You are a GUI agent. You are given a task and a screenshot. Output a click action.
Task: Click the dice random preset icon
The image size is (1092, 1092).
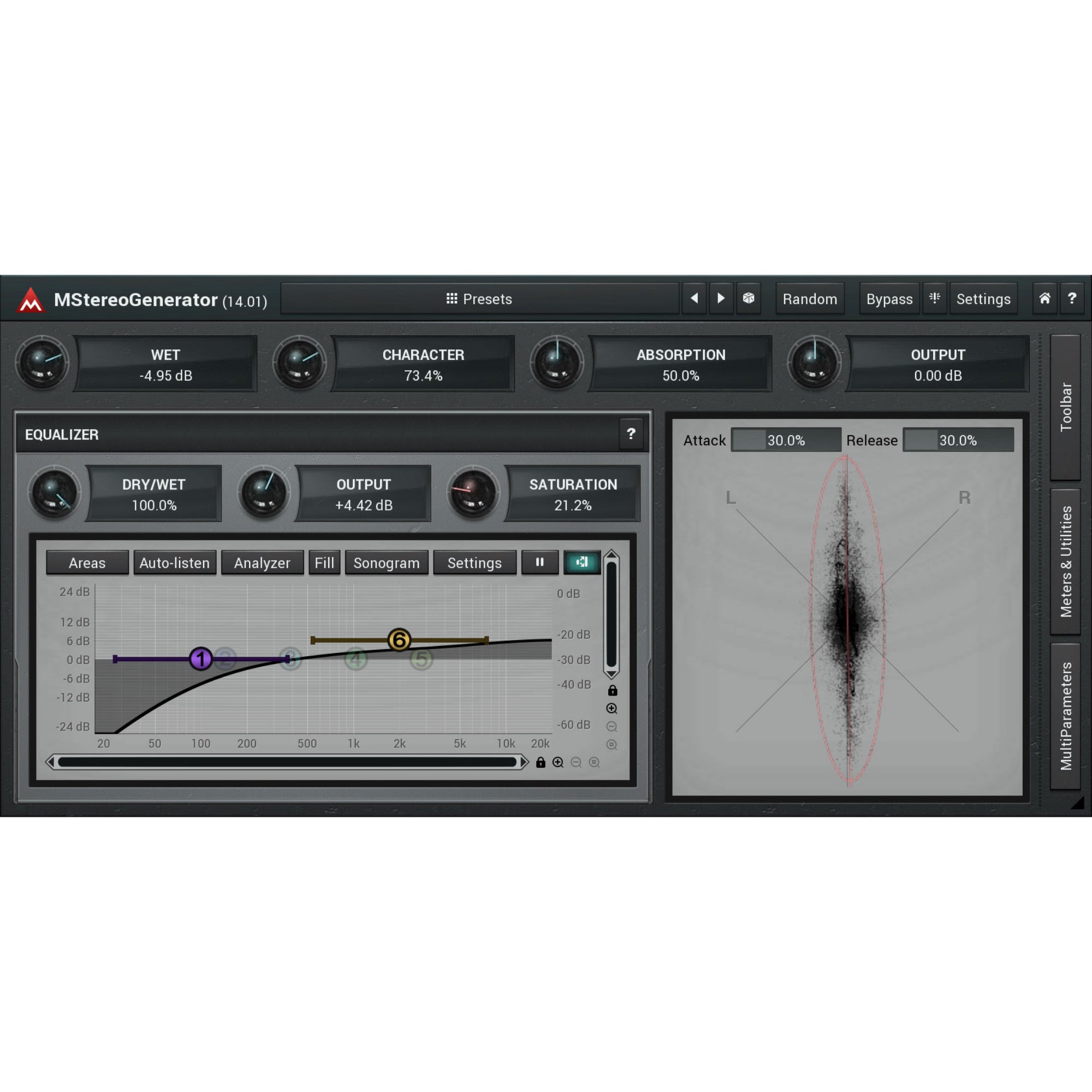[749, 299]
